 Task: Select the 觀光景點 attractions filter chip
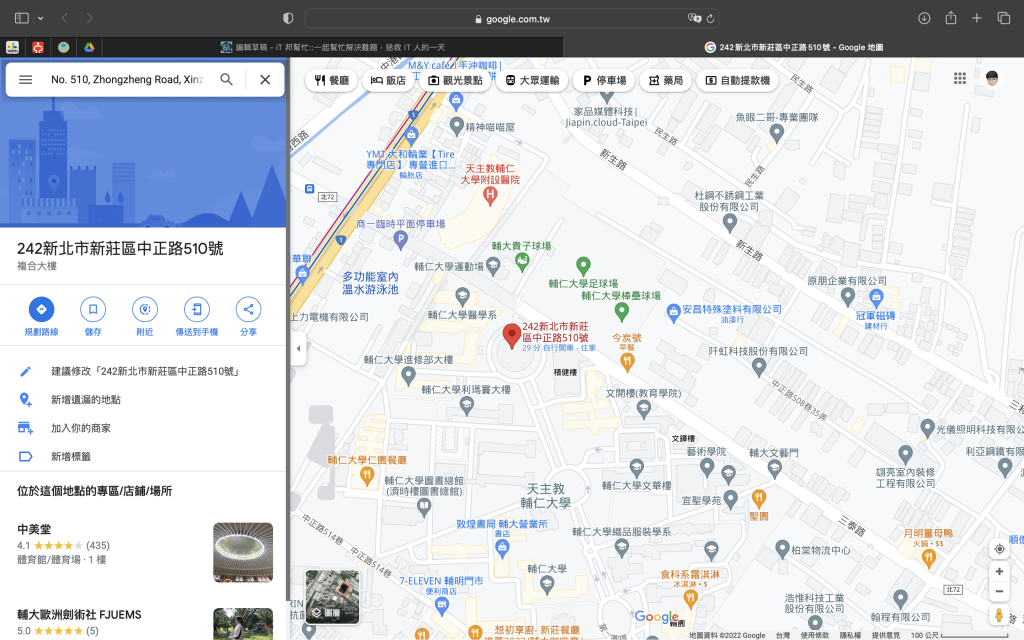[x=455, y=80]
